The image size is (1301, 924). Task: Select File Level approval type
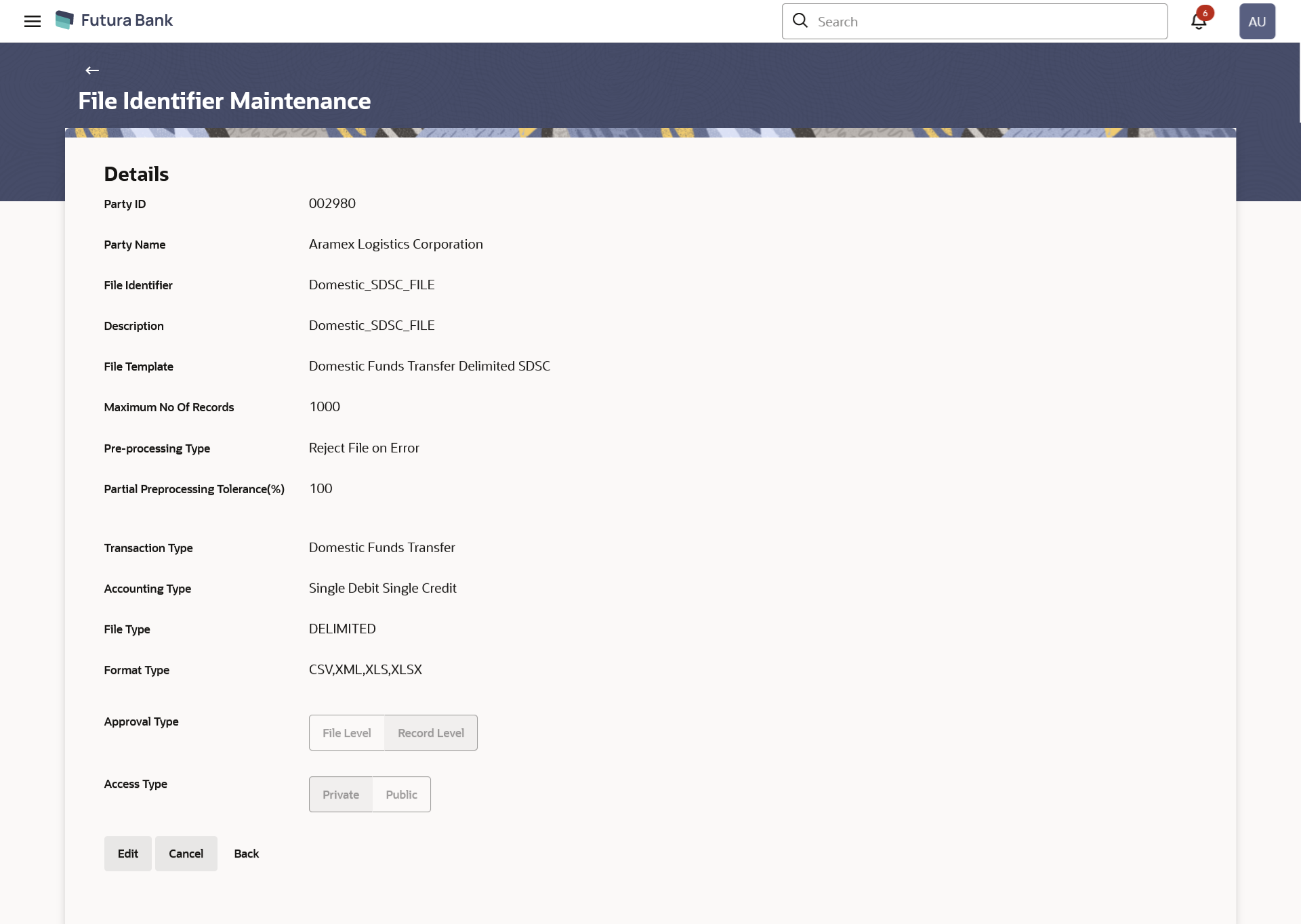coord(346,733)
